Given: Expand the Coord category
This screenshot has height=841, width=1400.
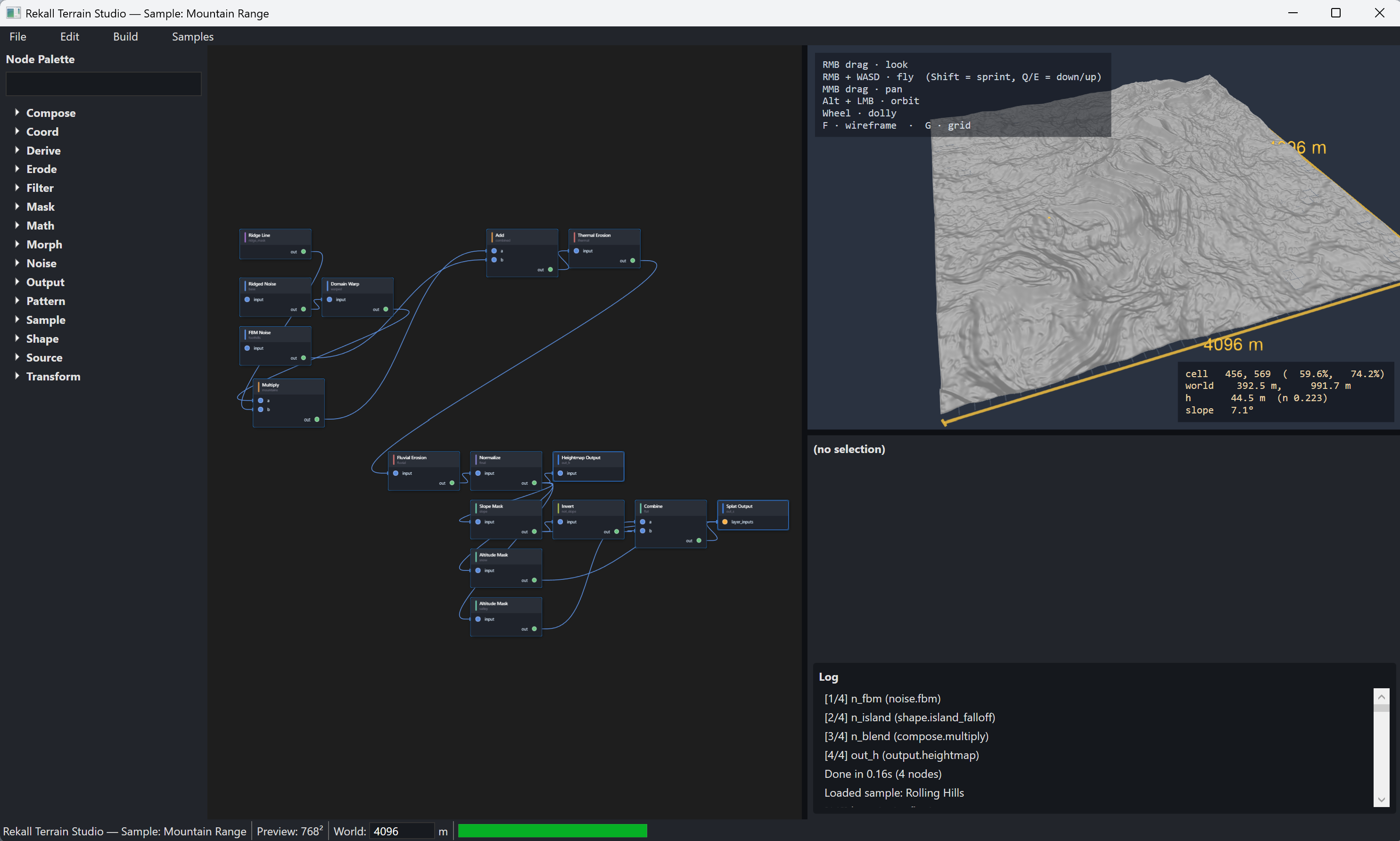Looking at the screenshot, I should [x=17, y=131].
